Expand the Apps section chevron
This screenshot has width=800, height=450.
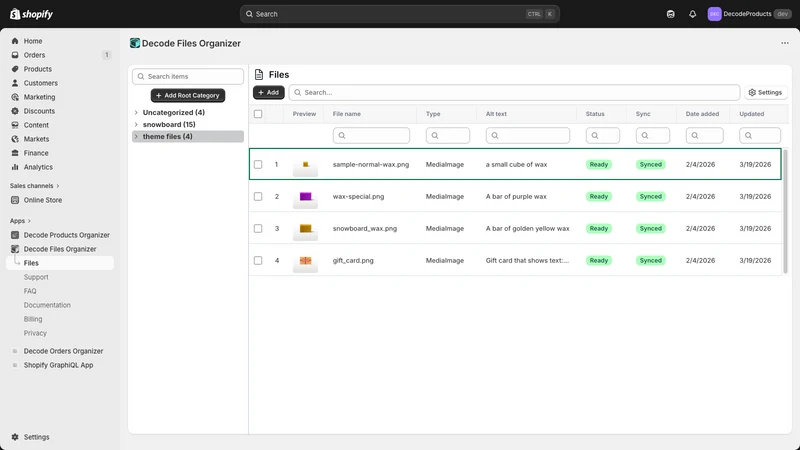click(29, 221)
